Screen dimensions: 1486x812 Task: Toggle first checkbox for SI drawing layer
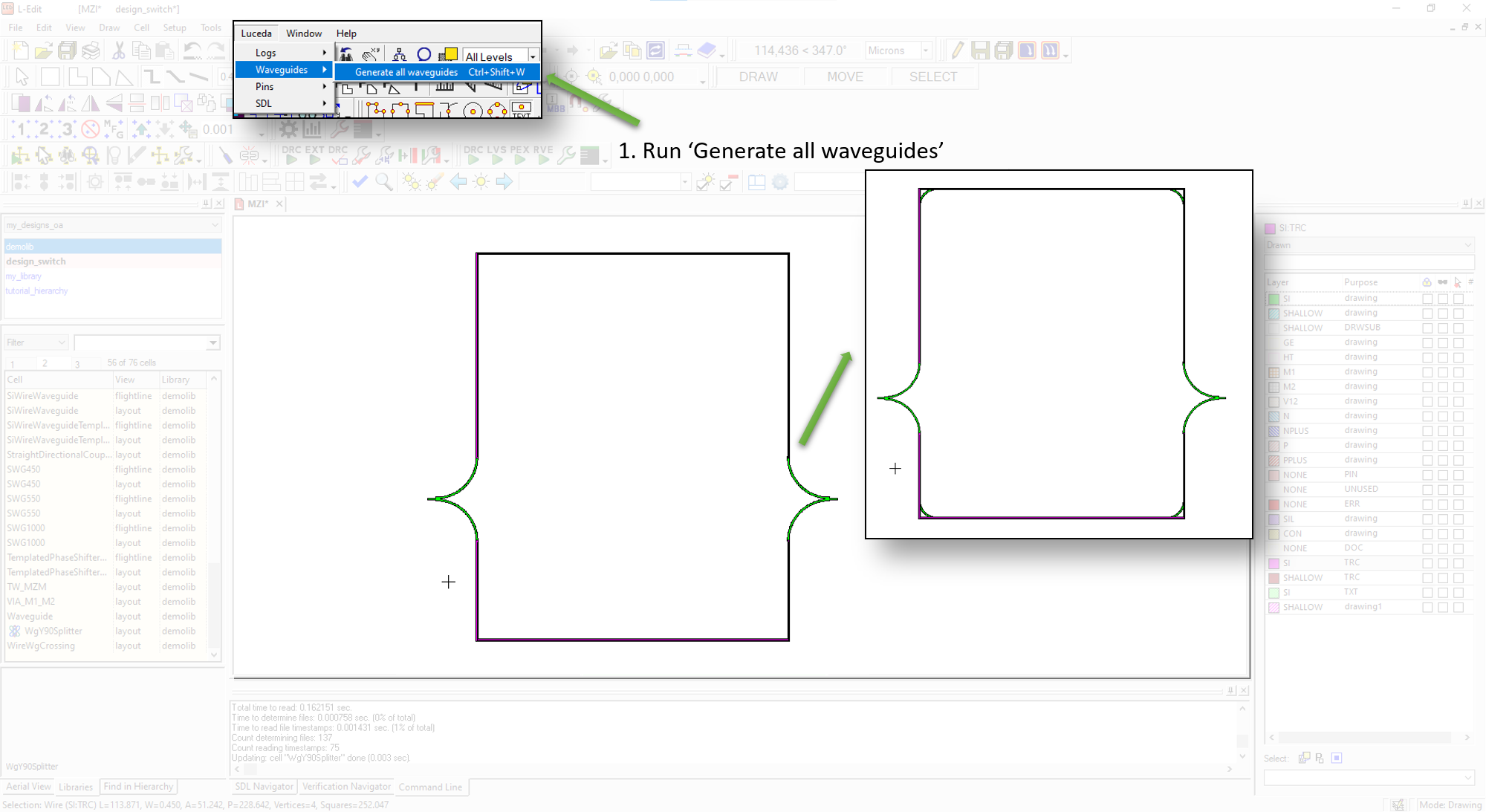1427,299
